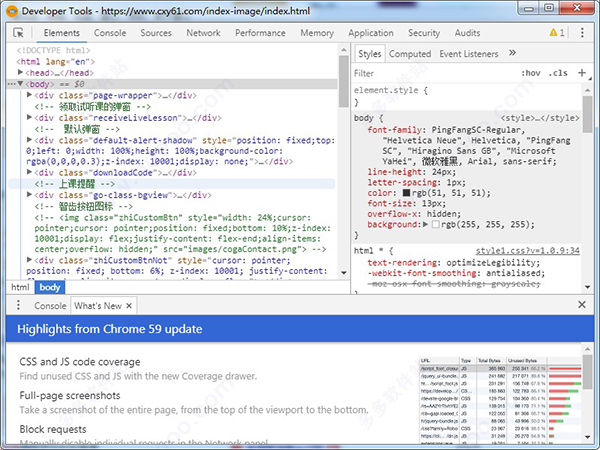The image size is (600, 450).
Task: Click the styles Filter input field
Action: click(x=432, y=73)
